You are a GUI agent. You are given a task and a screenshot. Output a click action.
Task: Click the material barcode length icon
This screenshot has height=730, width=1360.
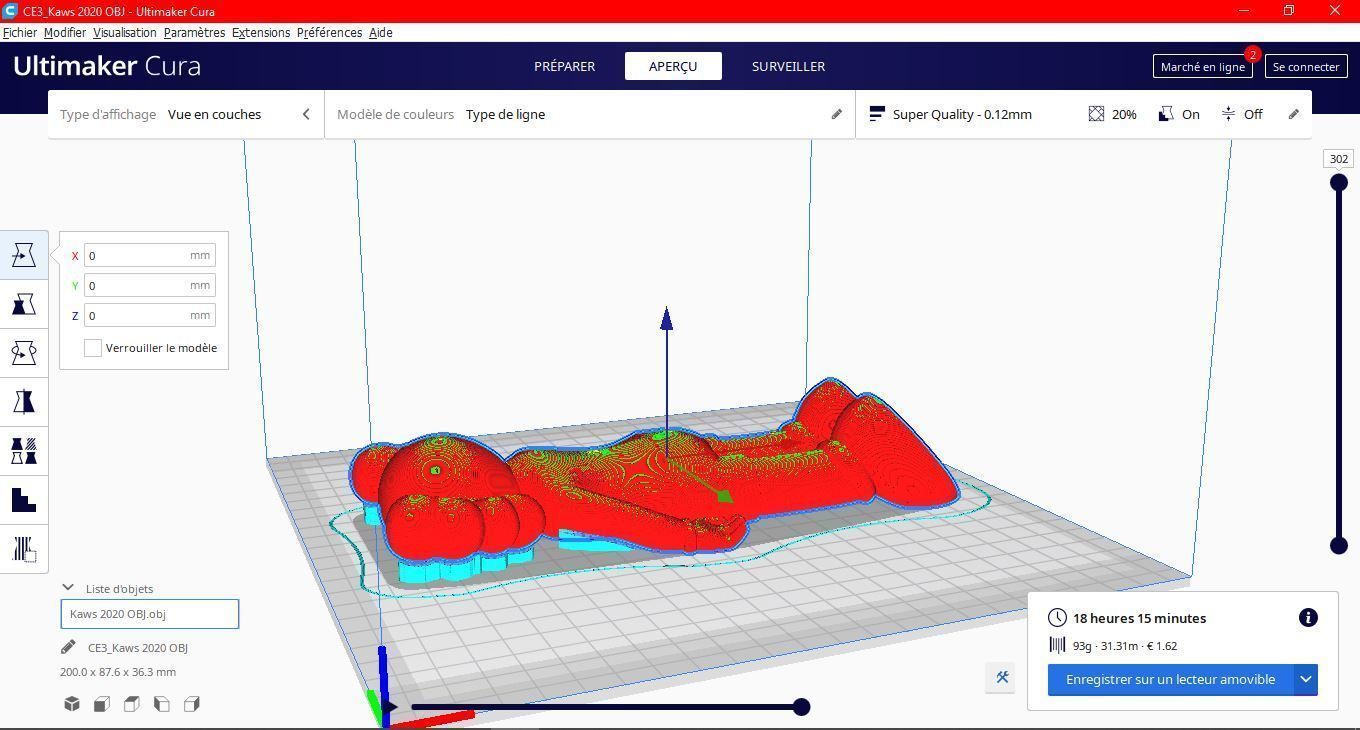click(1057, 646)
